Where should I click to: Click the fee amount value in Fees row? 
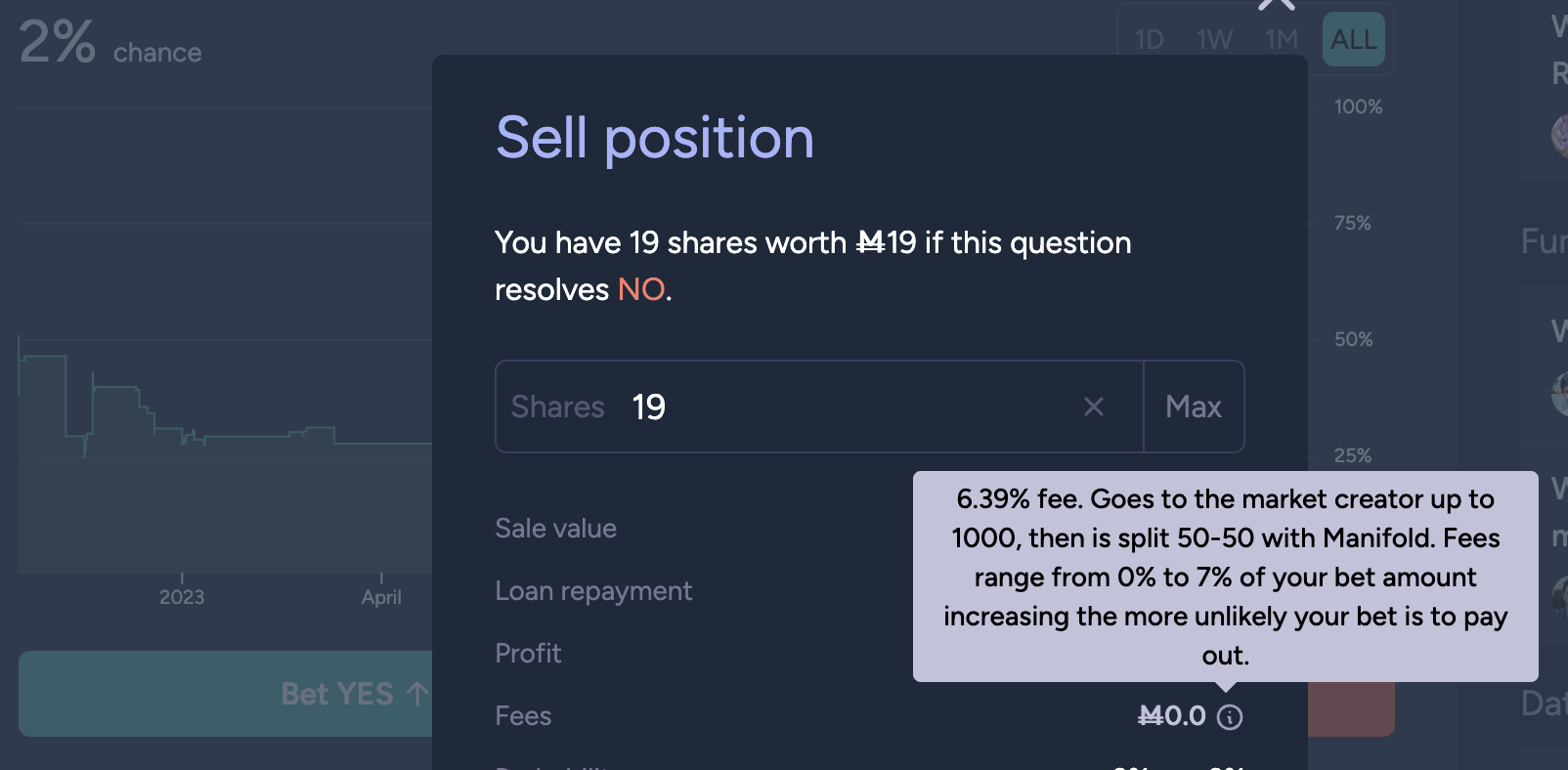(x=1172, y=716)
